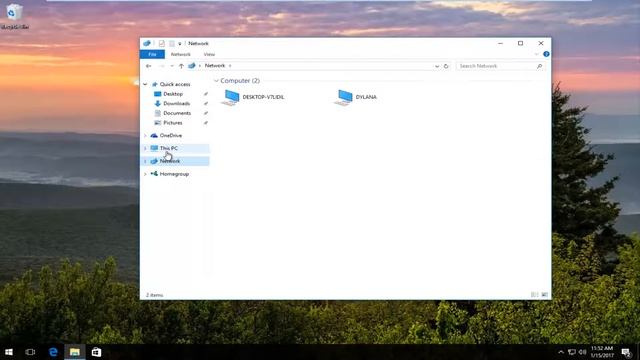Expand the Homegroup tree node
Screen dimensions: 640x360
point(145,174)
